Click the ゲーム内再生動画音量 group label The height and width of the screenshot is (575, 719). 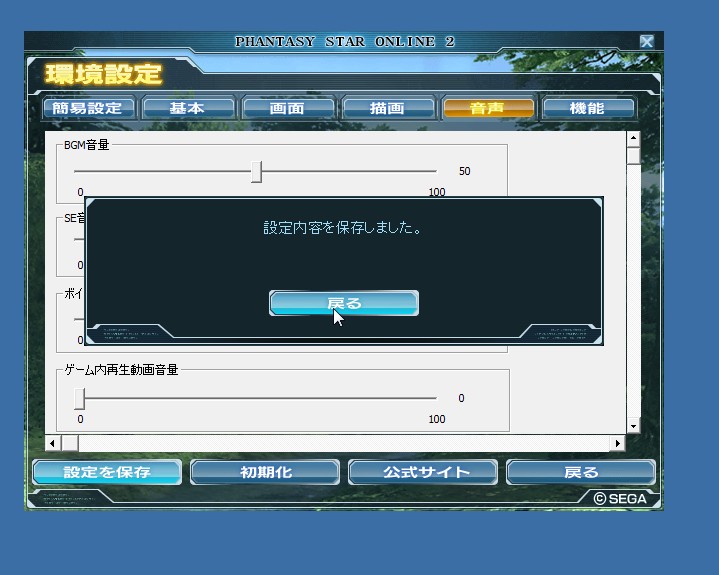pos(121,370)
